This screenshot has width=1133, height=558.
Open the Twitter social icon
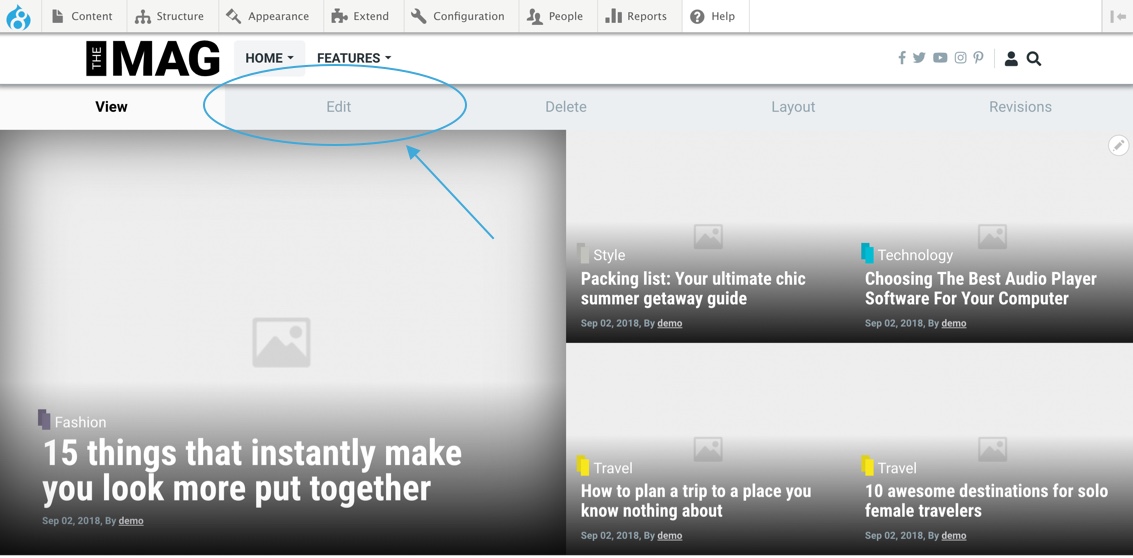click(919, 58)
